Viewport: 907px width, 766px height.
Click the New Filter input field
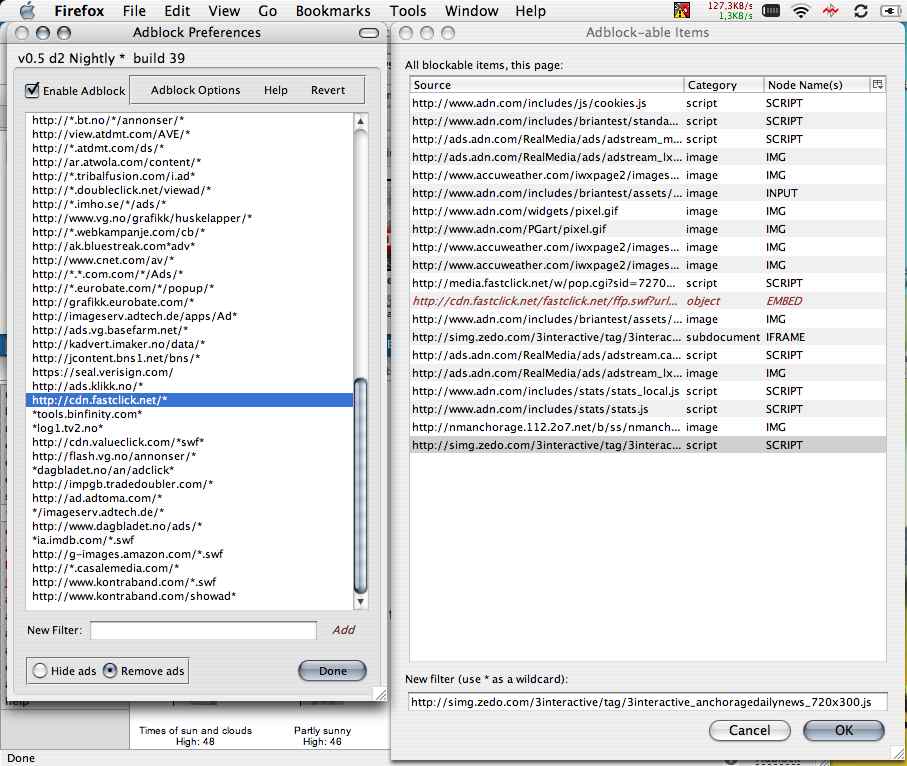pos(204,630)
